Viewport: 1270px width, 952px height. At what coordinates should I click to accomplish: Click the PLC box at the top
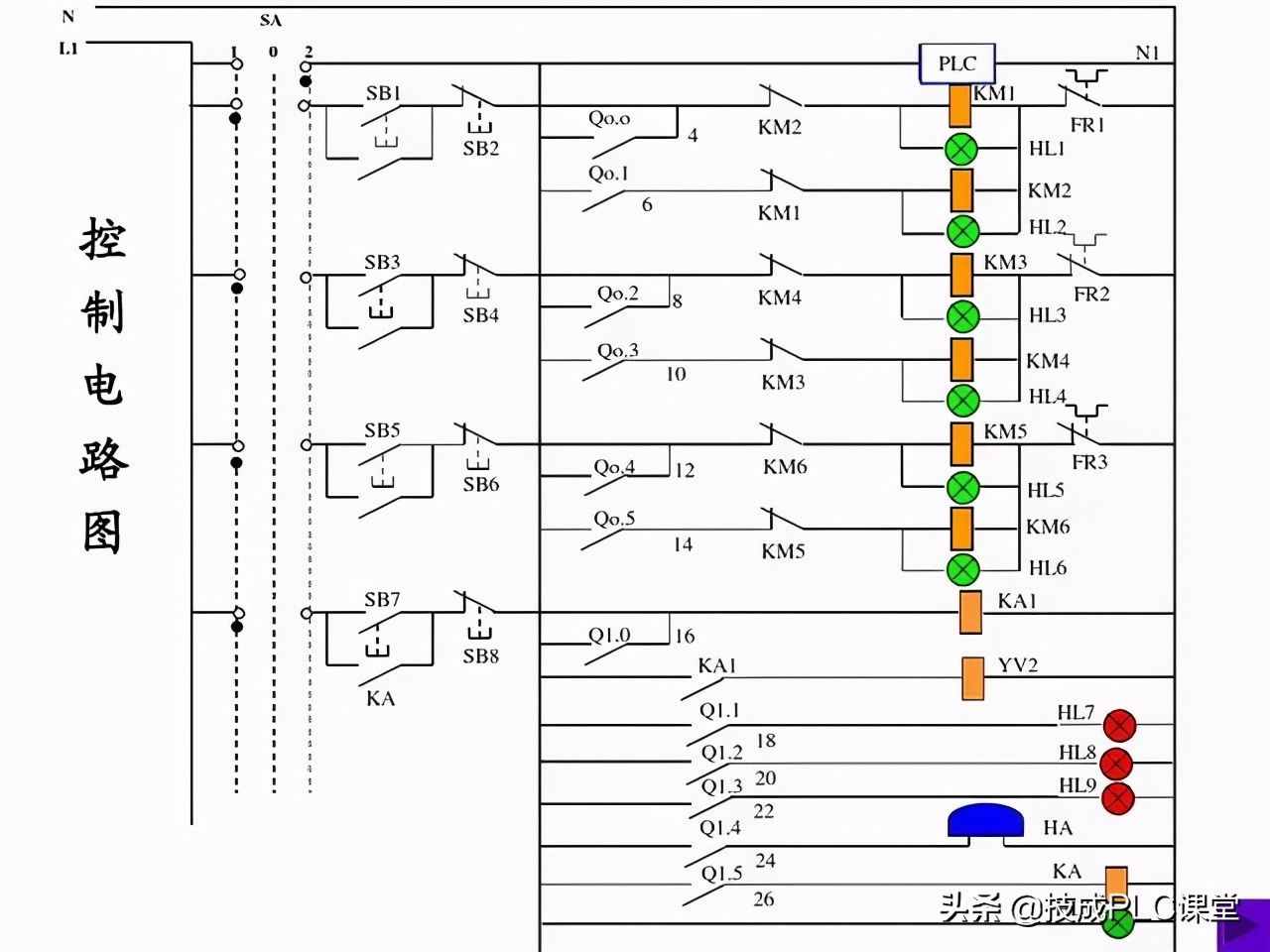(956, 63)
